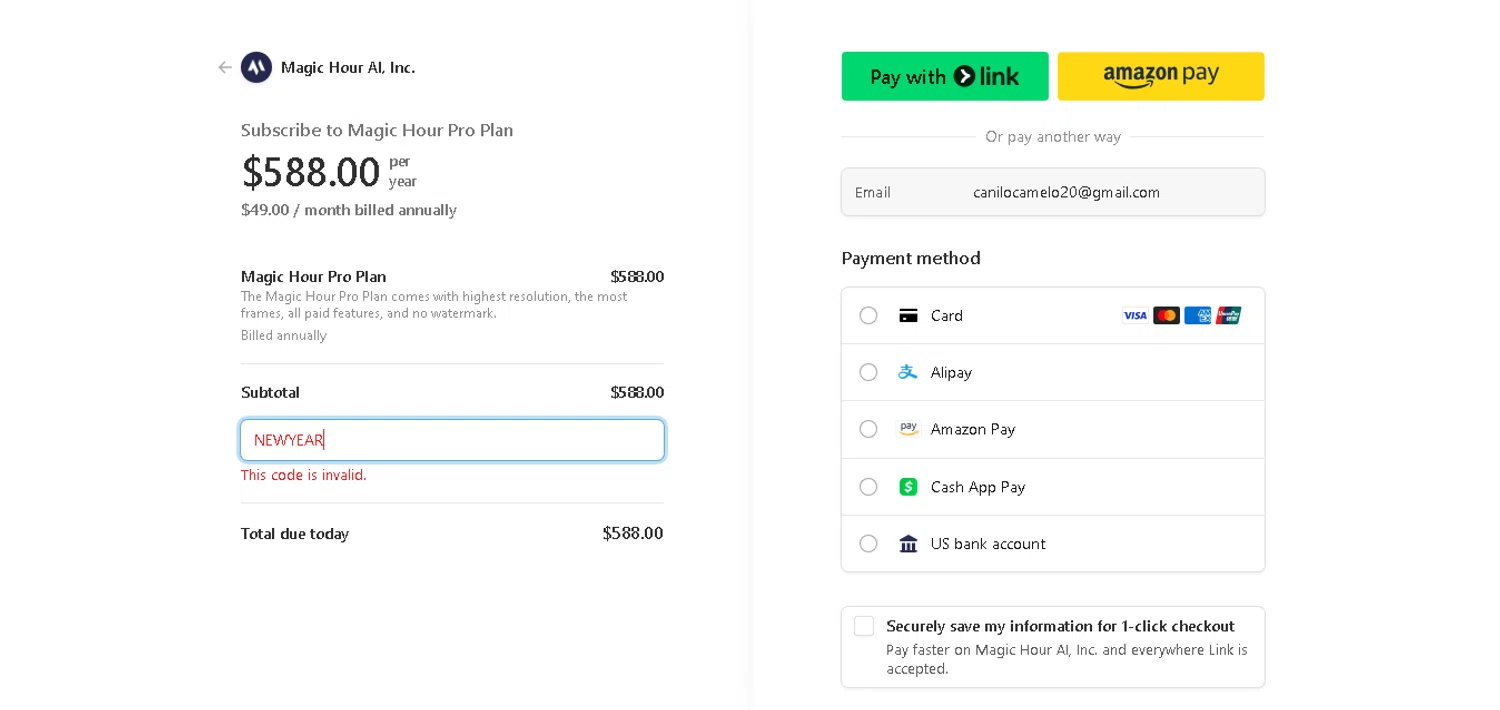Enable the 1-click checkout save checkbox
Image resolution: width=1500 pixels, height=710 pixels.
[864, 626]
